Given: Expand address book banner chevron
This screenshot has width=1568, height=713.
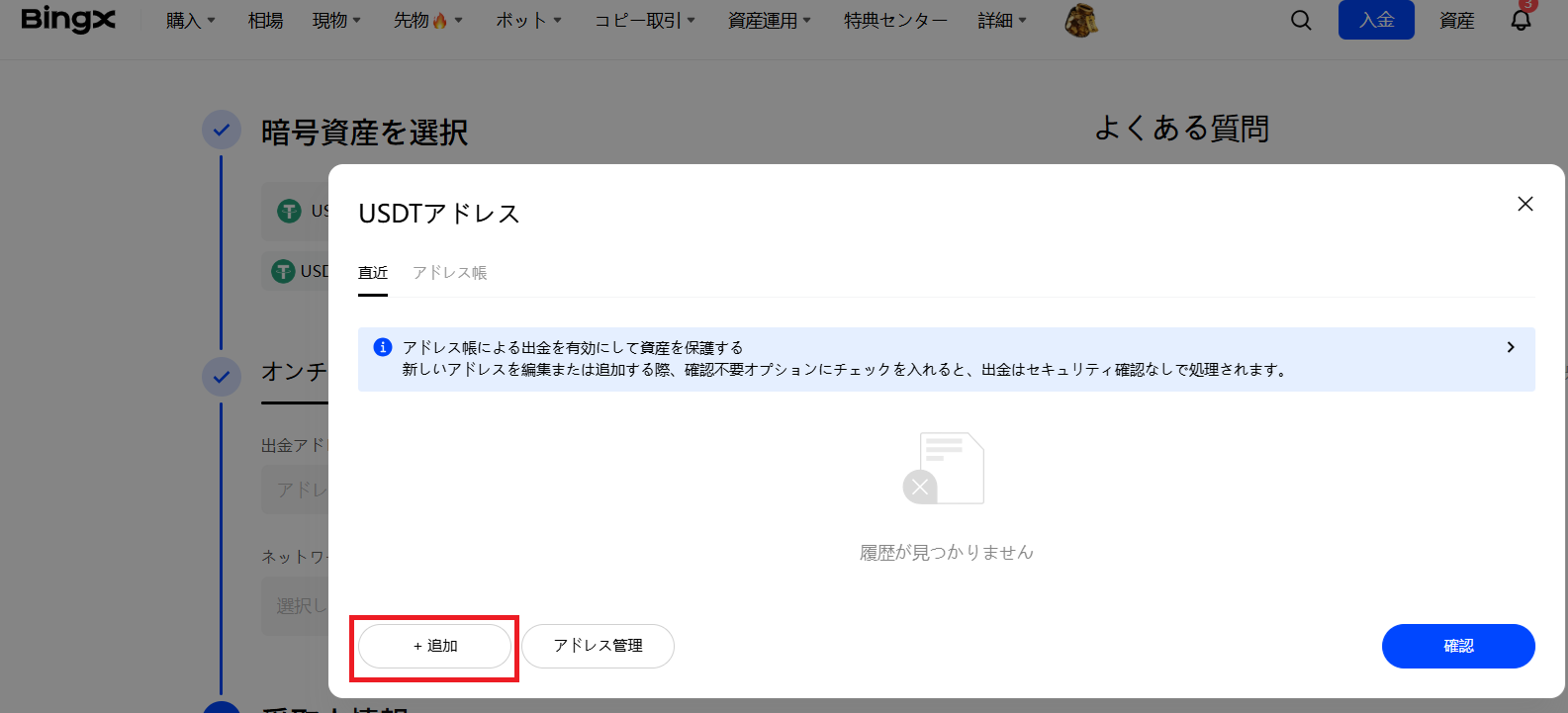Looking at the screenshot, I should 1510,347.
